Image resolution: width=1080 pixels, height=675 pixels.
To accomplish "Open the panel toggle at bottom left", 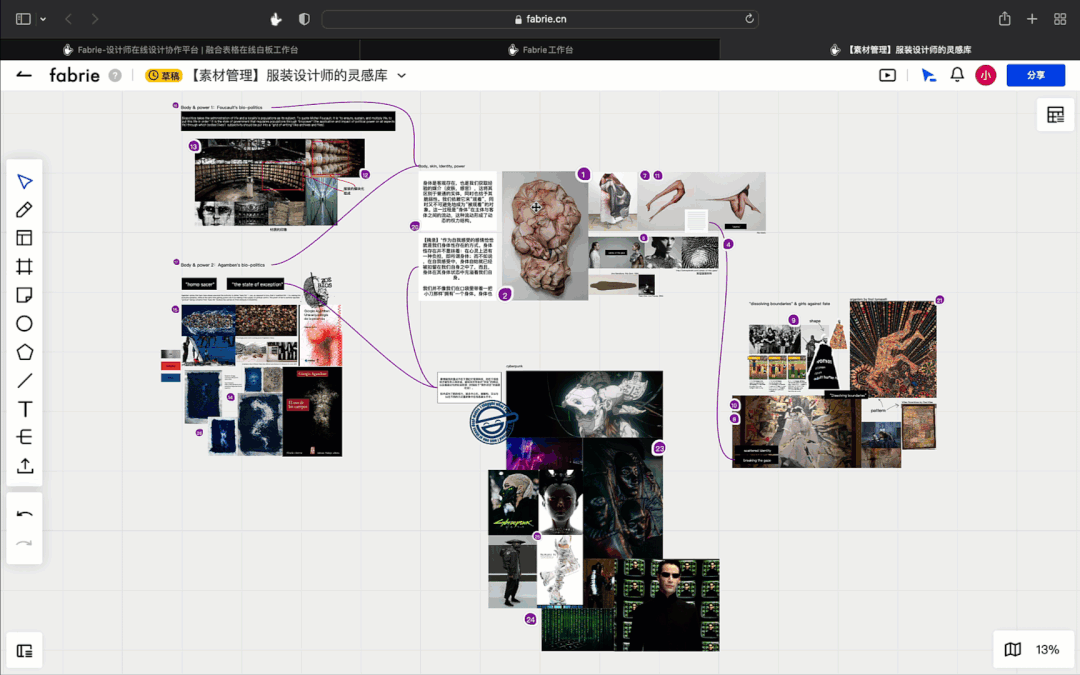I will [x=25, y=651].
